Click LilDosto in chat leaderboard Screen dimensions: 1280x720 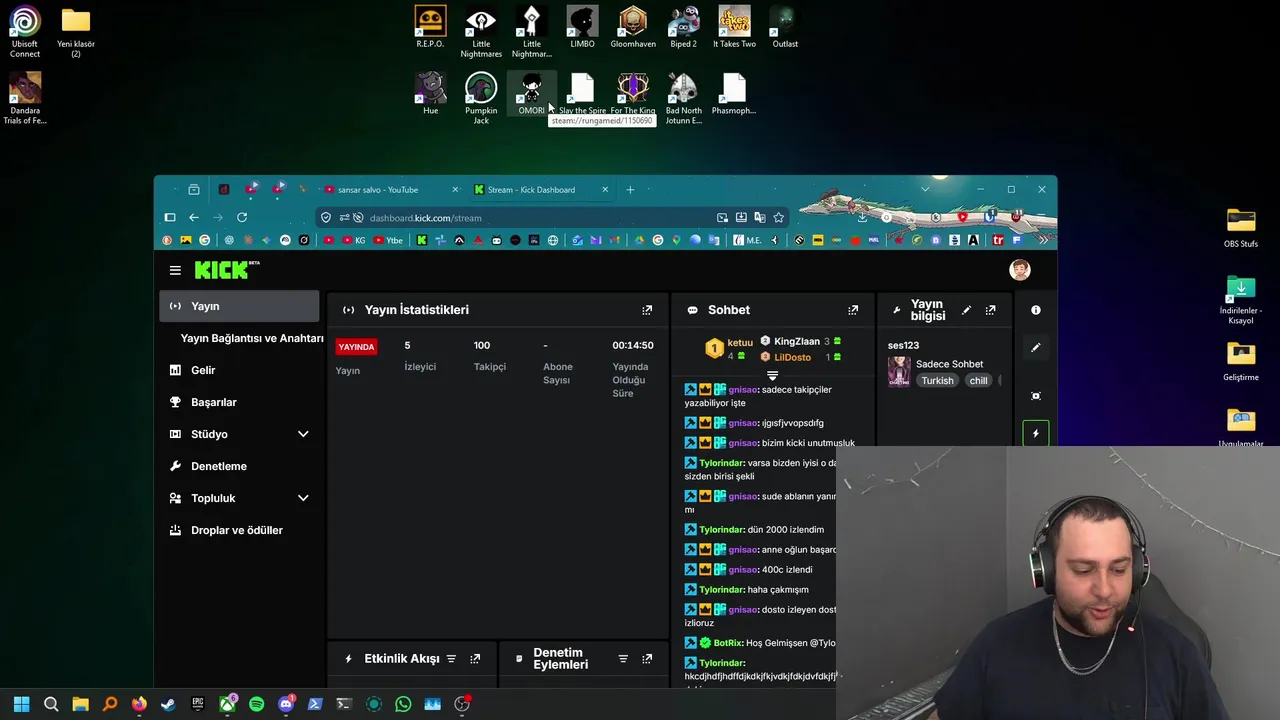click(x=792, y=357)
